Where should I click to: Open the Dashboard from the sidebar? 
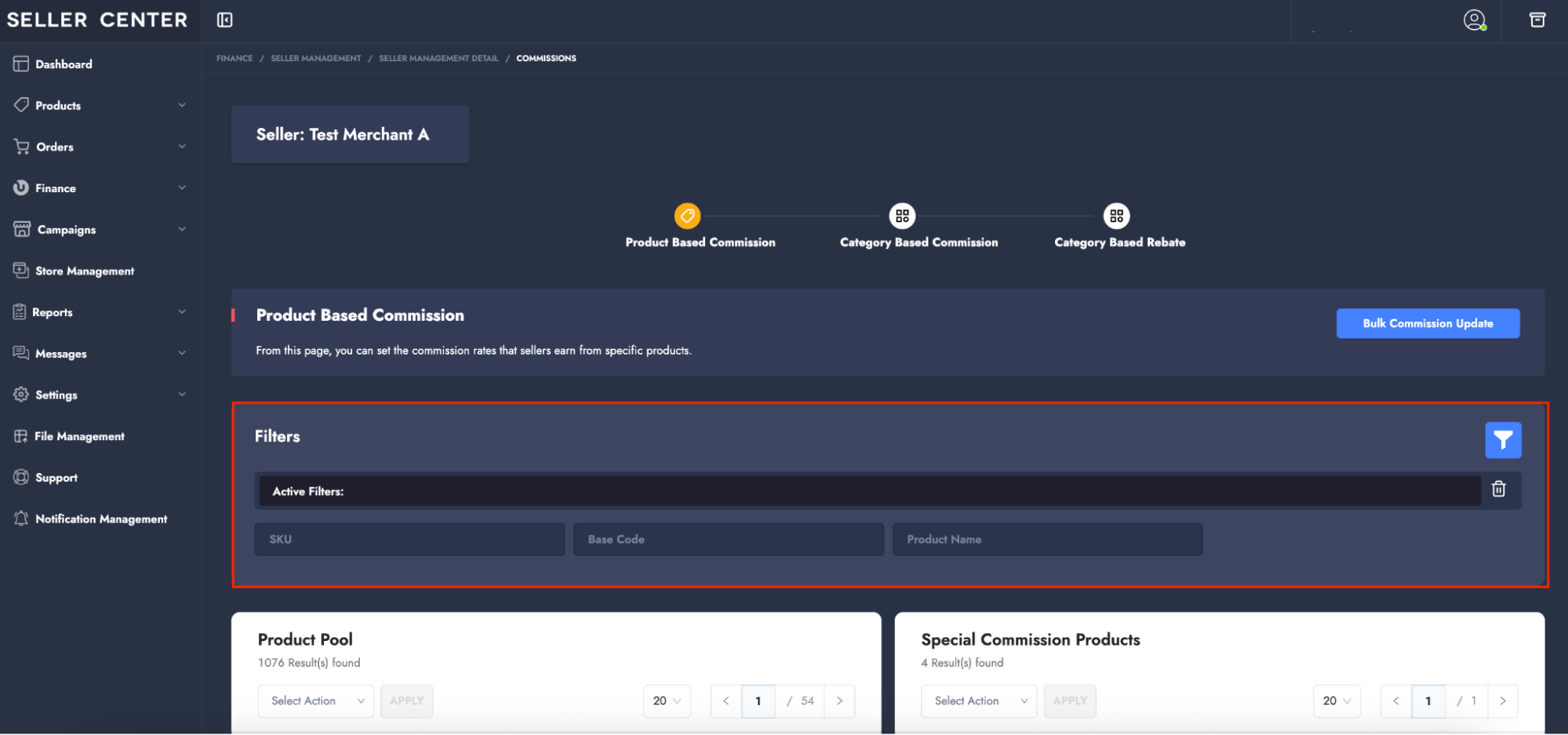click(64, 64)
